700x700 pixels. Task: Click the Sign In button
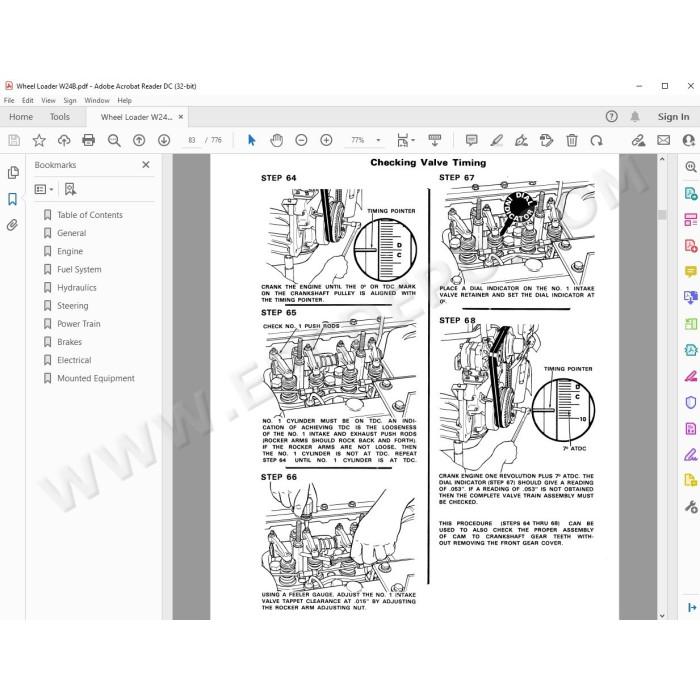point(673,117)
